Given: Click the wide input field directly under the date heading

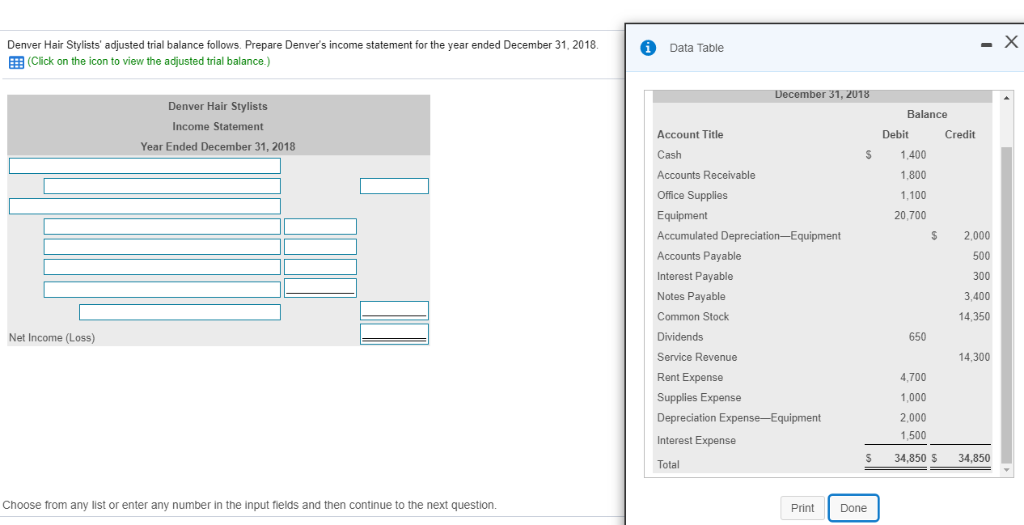Looking at the screenshot, I should coord(145,166).
